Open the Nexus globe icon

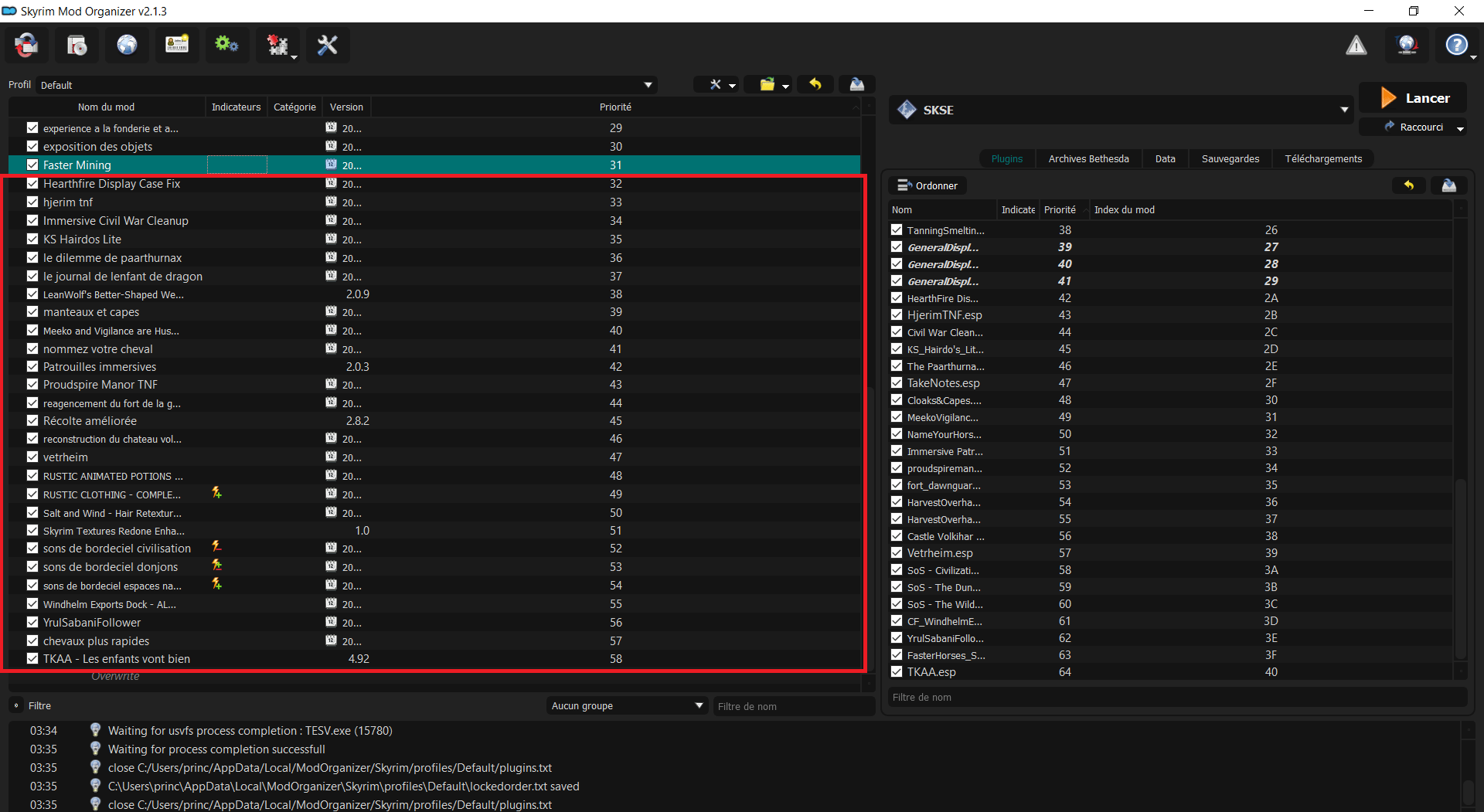[127, 46]
